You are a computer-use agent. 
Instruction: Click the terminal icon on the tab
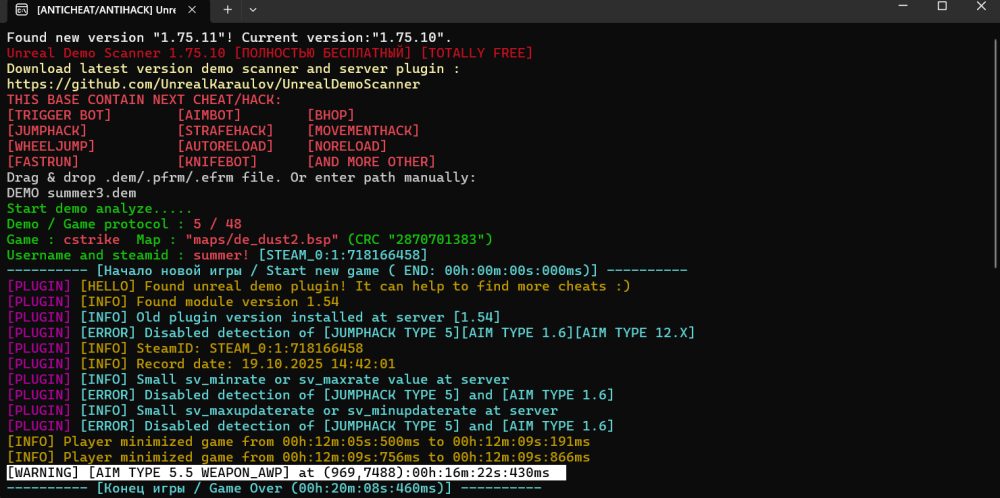point(20,9)
